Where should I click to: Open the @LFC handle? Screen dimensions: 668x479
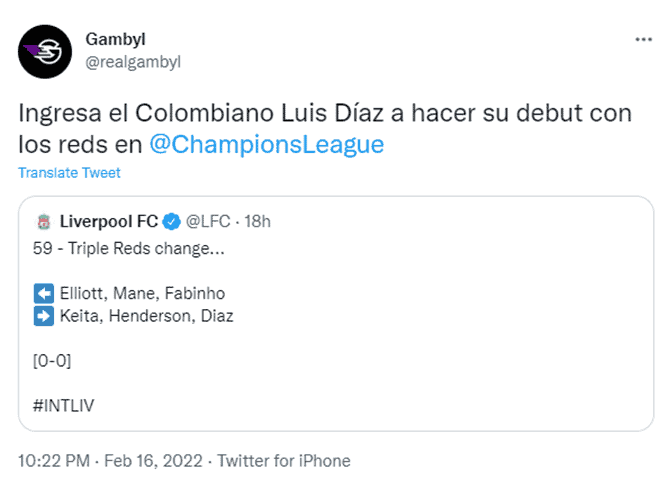click(208, 222)
